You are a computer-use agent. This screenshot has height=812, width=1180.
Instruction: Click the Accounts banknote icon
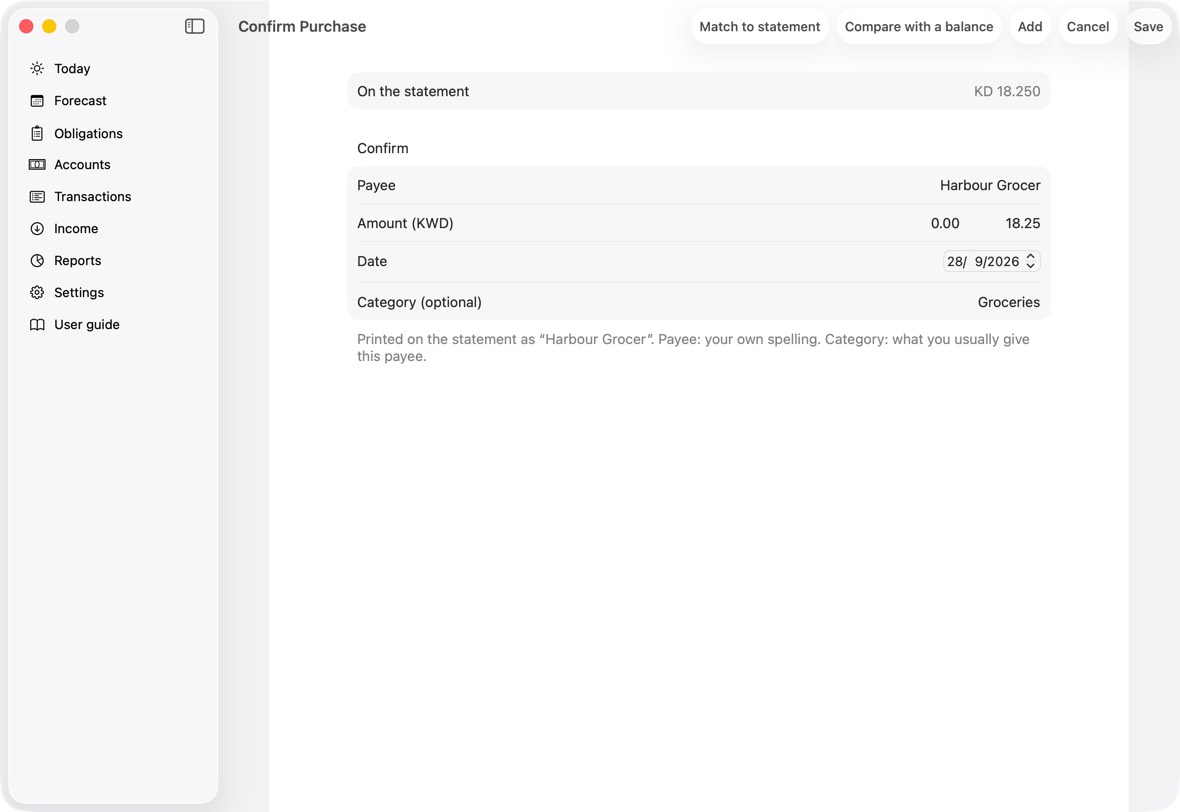(x=37, y=165)
